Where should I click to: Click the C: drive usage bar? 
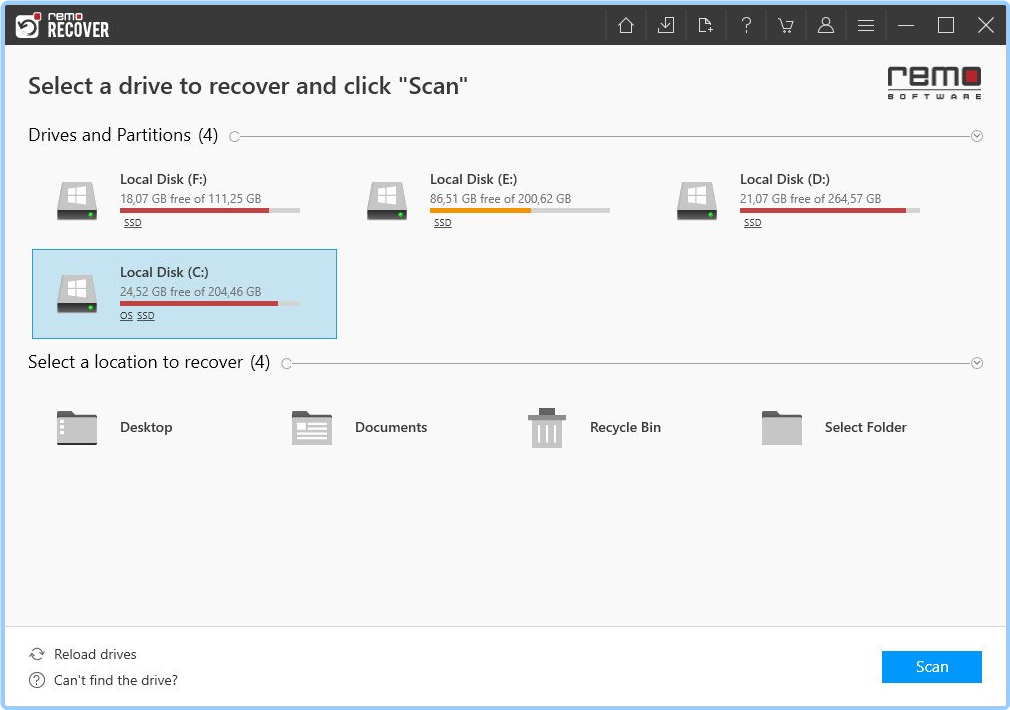(x=210, y=303)
